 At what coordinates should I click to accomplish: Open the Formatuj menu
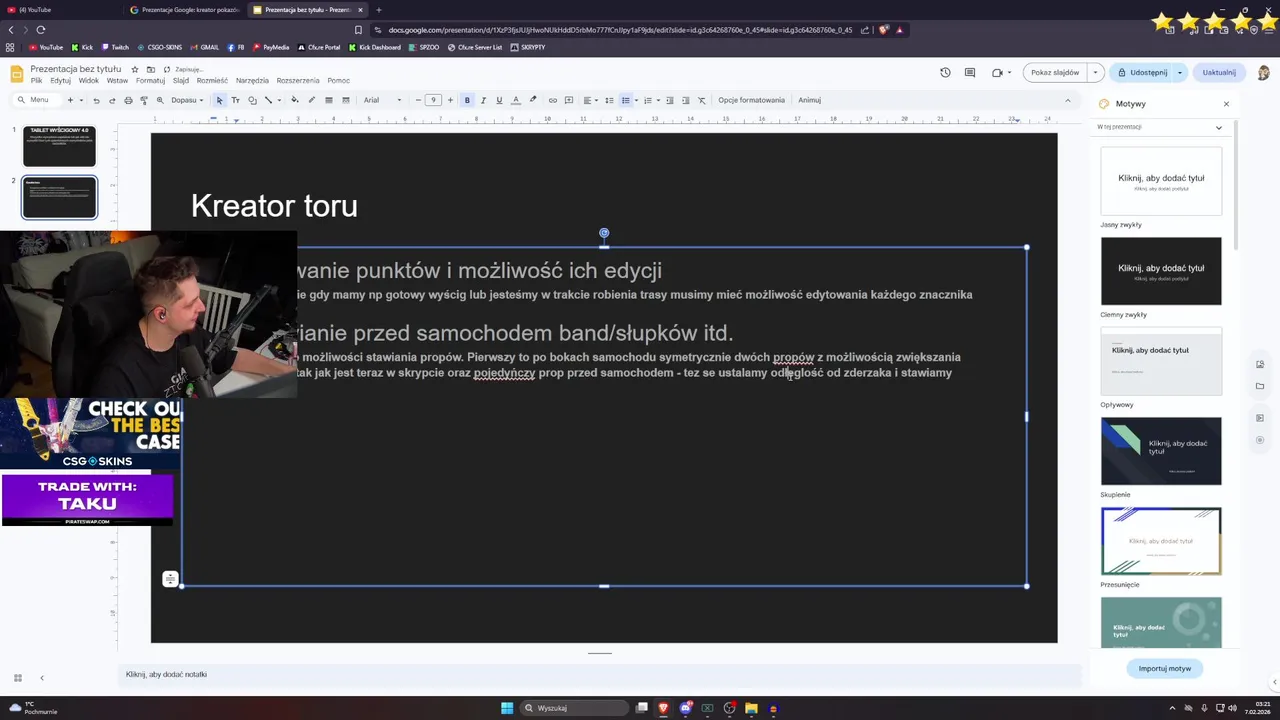pyautogui.click(x=150, y=81)
